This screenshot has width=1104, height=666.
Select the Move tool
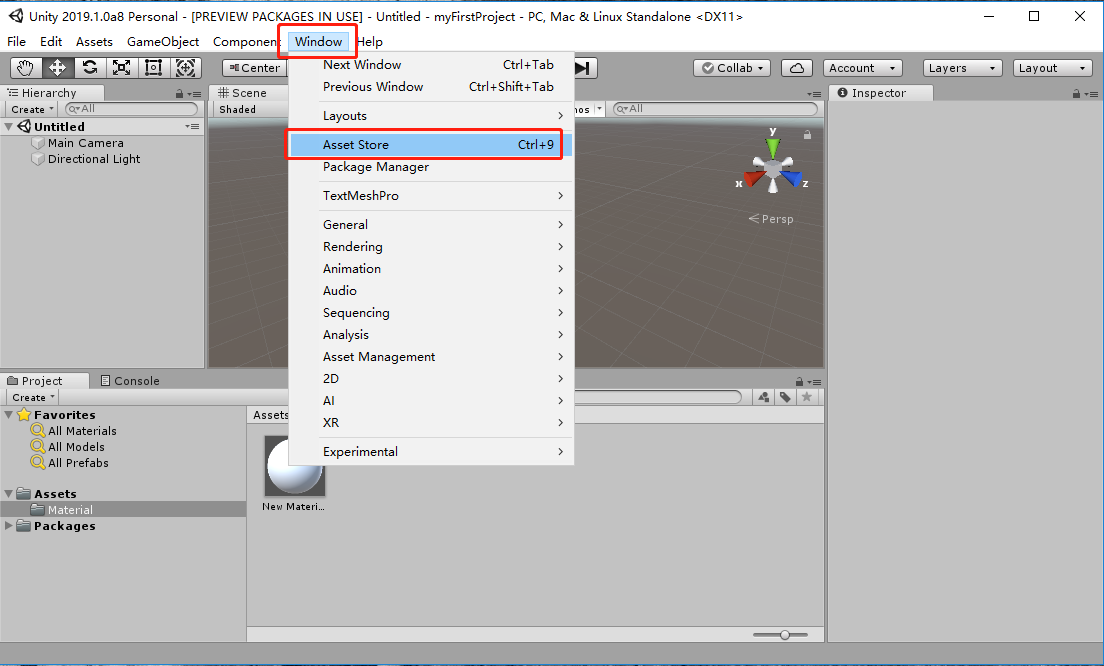pos(57,68)
